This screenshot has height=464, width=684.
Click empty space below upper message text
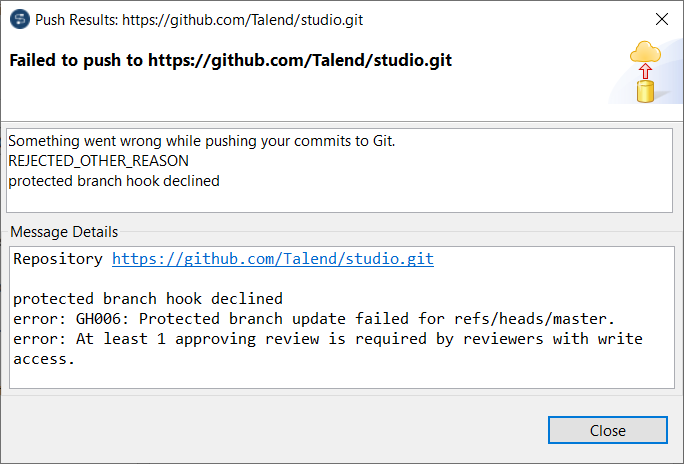pos(338,200)
